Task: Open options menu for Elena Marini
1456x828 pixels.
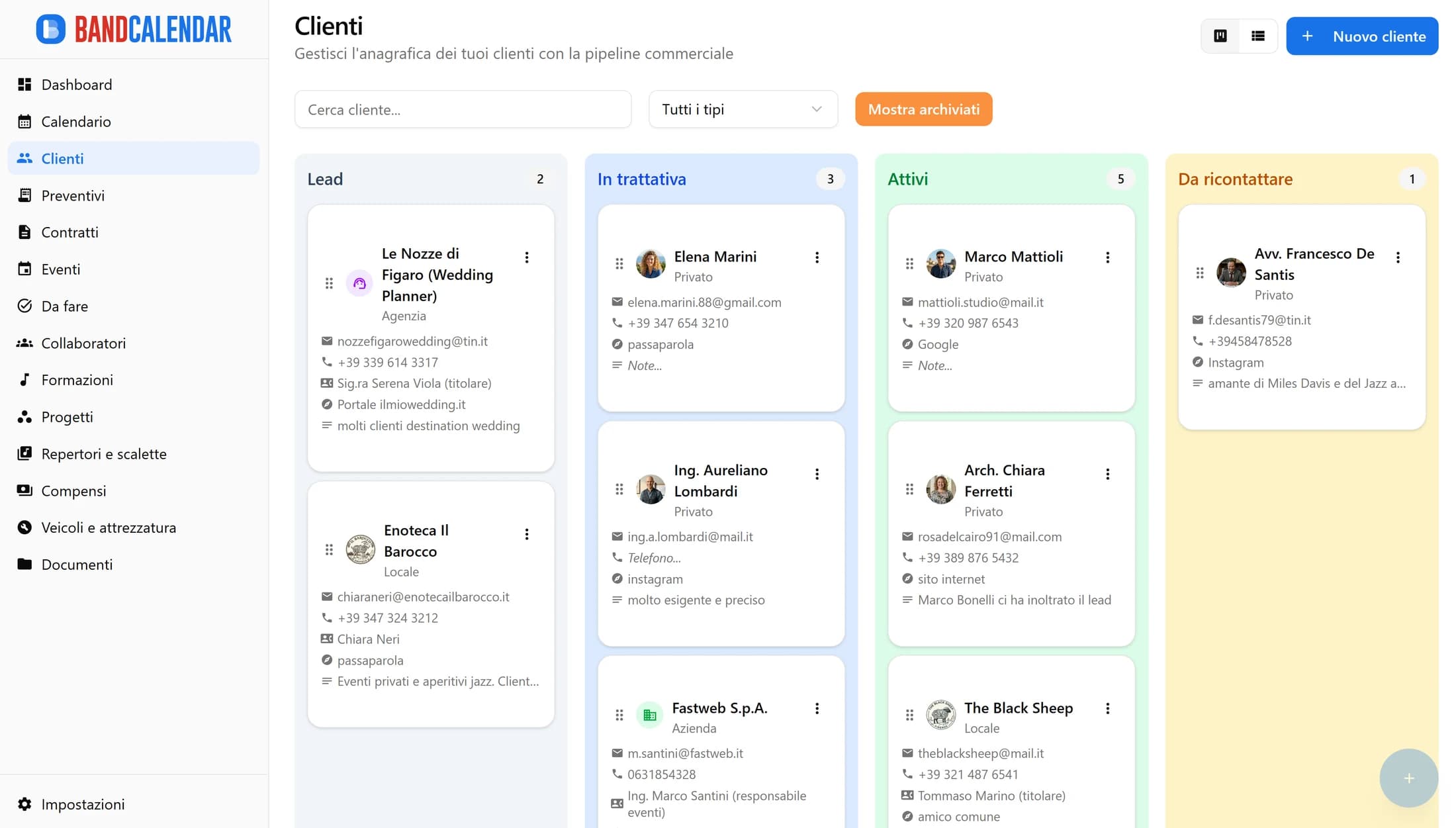Action: coord(817,257)
